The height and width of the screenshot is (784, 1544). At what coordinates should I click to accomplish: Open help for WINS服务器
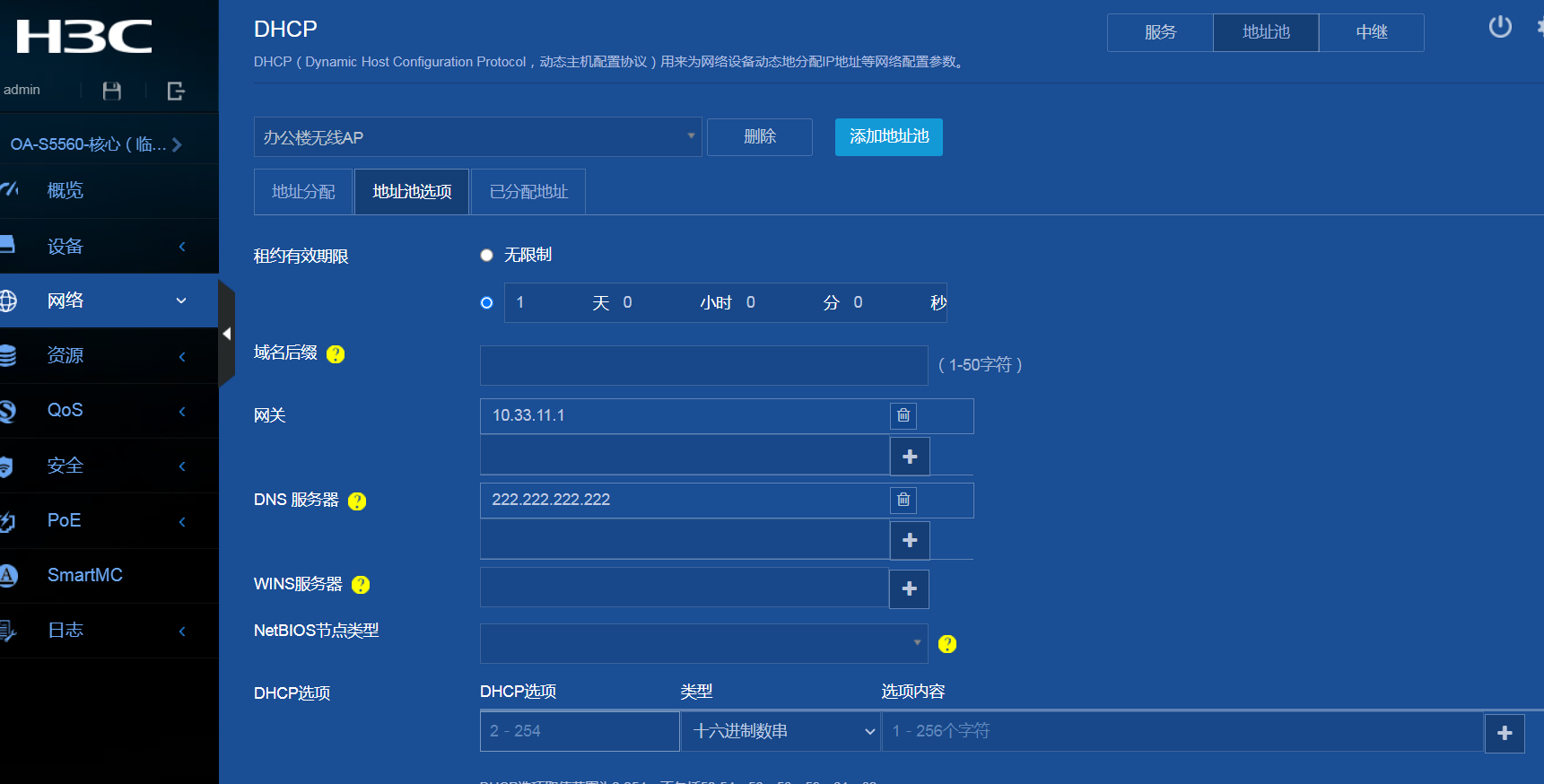pos(361,585)
